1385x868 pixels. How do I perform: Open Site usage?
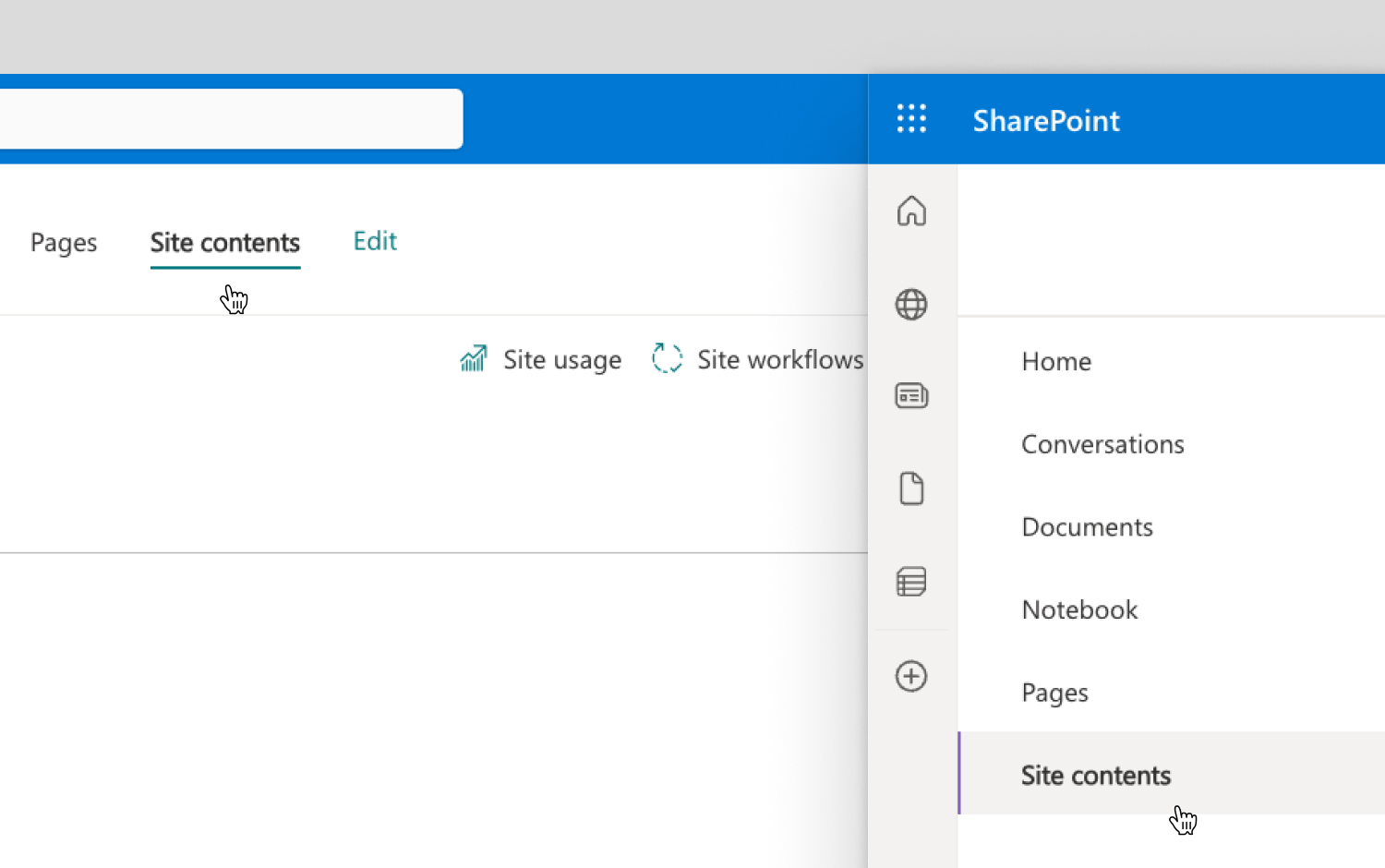(x=562, y=359)
